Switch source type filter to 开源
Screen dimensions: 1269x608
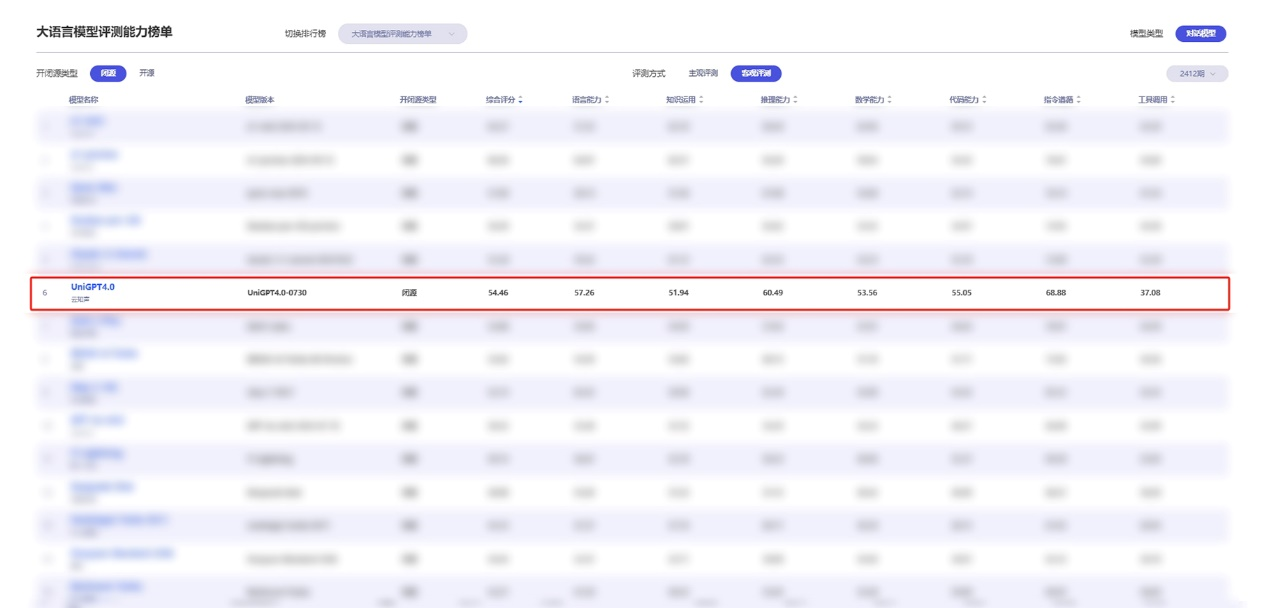147,73
